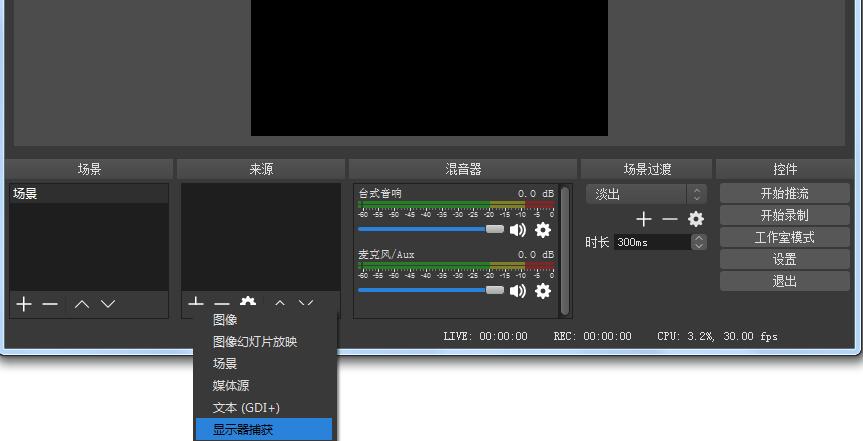Click the 开始录制 button
Image resolution: width=863 pixels, height=441 pixels.
784,215
